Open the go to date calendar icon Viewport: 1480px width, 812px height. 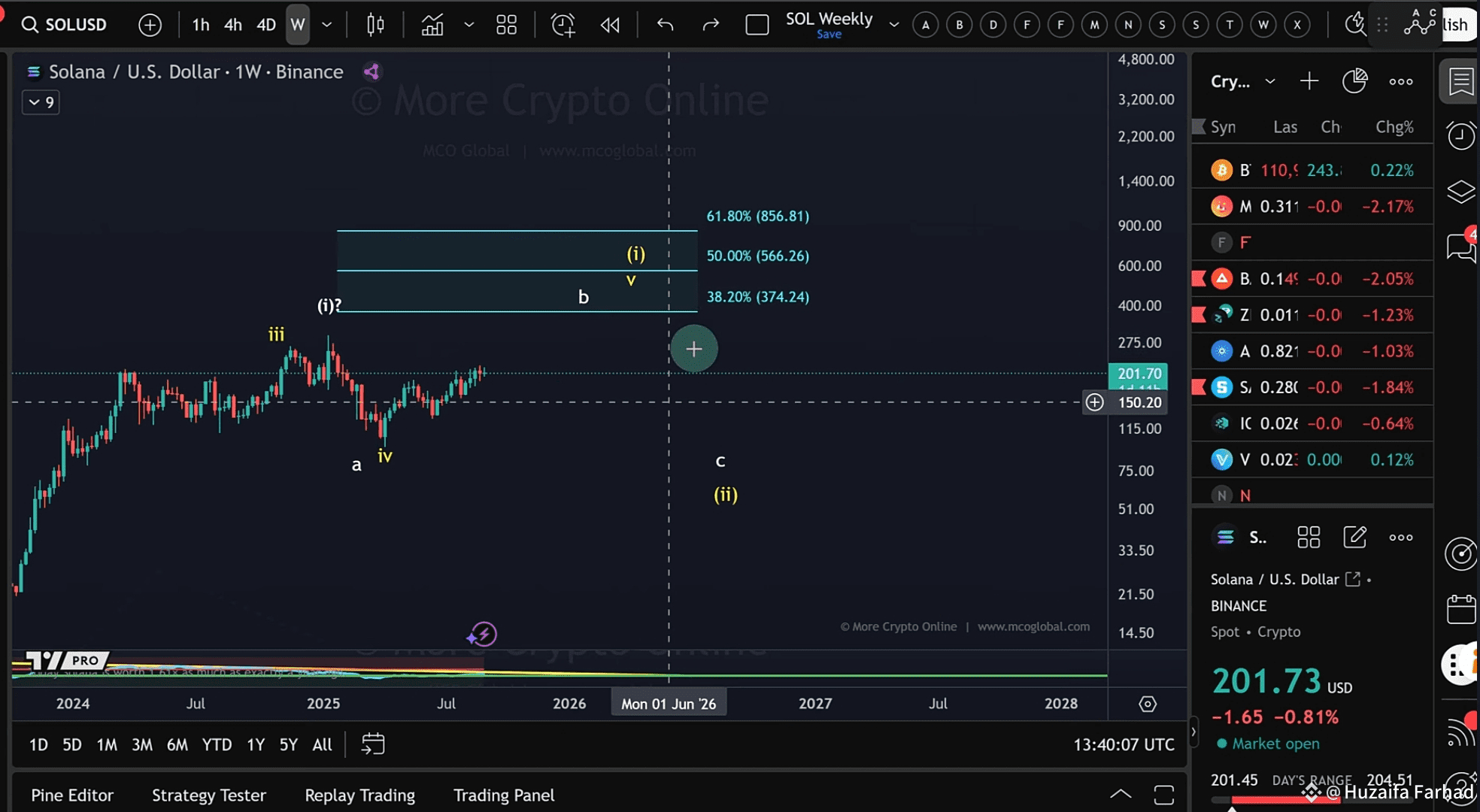tap(373, 744)
